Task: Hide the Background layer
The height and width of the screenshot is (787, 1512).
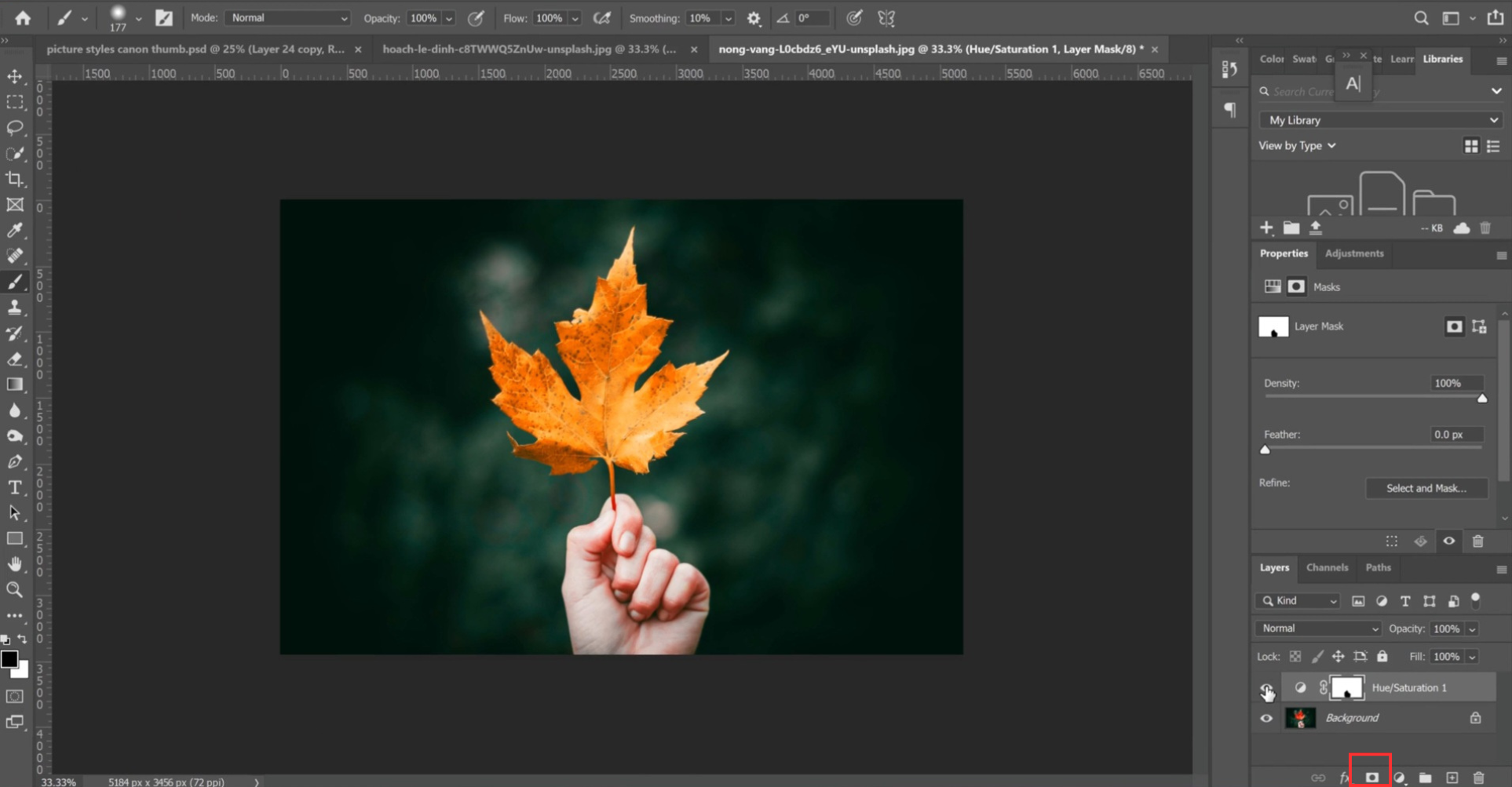Action: 1266,718
